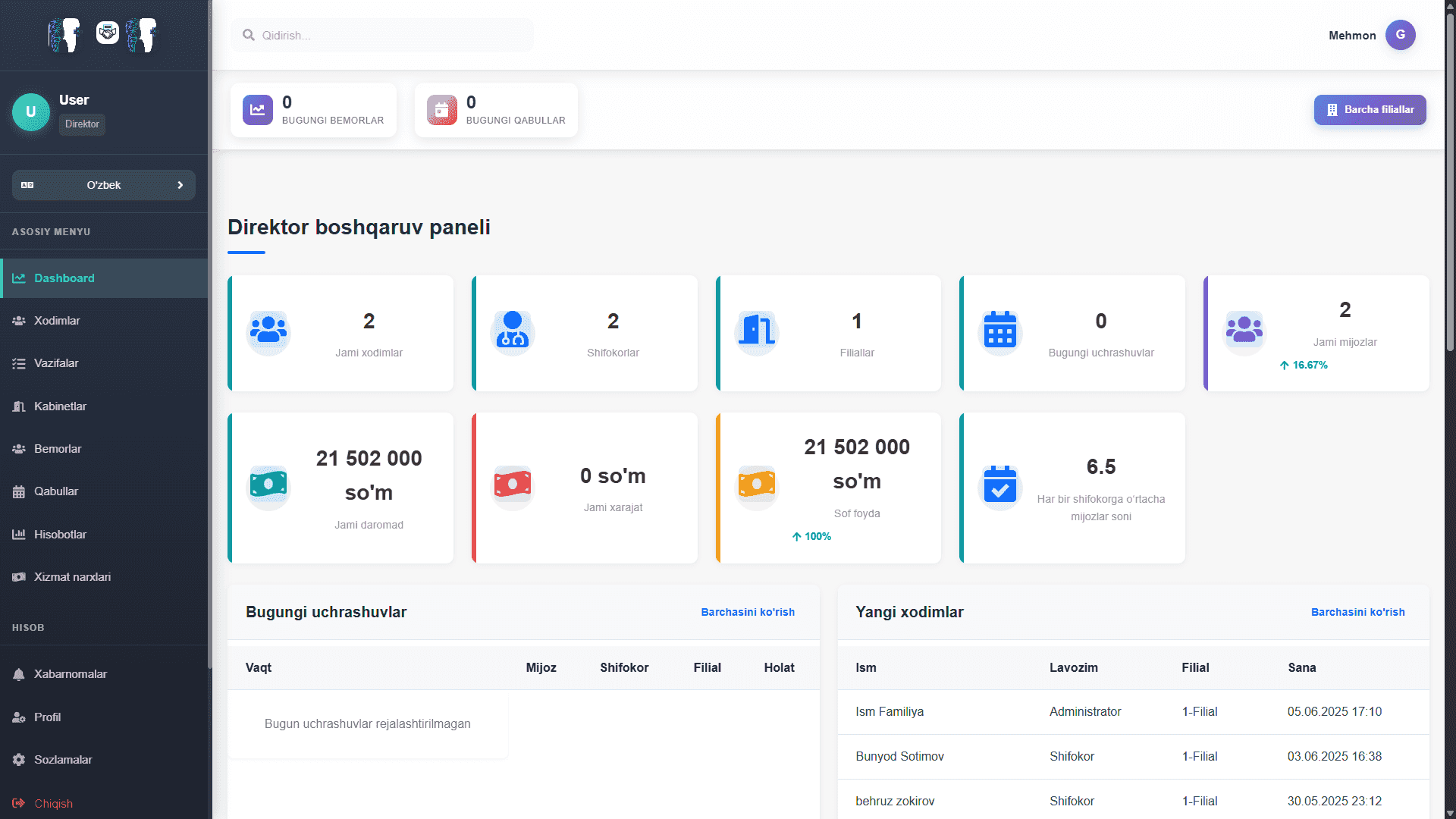The height and width of the screenshot is (819, 1456).
Task: Click the orange Sof foyda money icon
Action: click(x=757, y=485)
